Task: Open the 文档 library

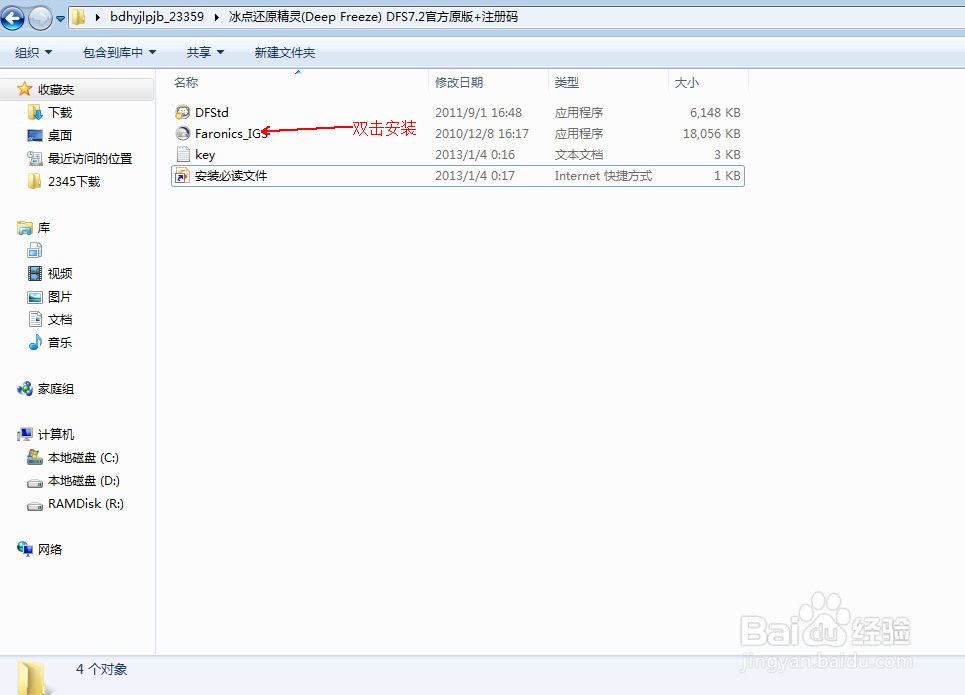Action: click(60, 319)
